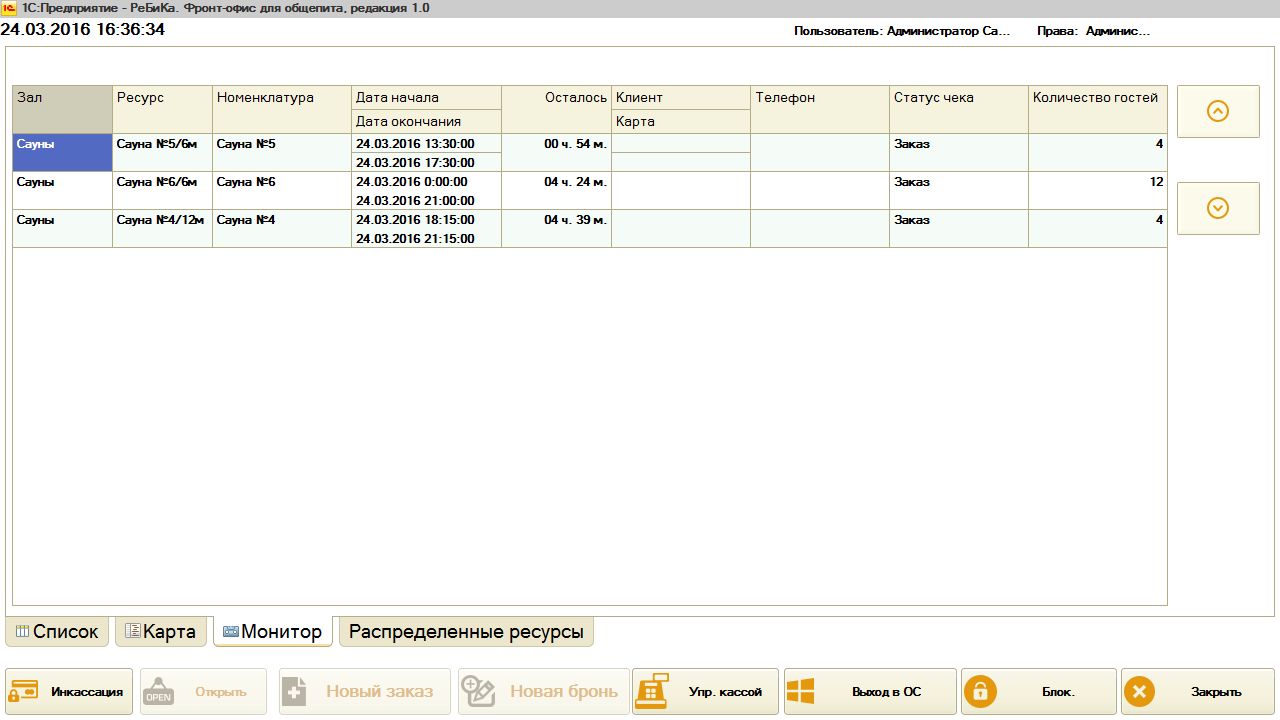Click remaining time 00 ч. 54 м.
The width and height of the screenshot is (1280, 720).
click(556, 152)
